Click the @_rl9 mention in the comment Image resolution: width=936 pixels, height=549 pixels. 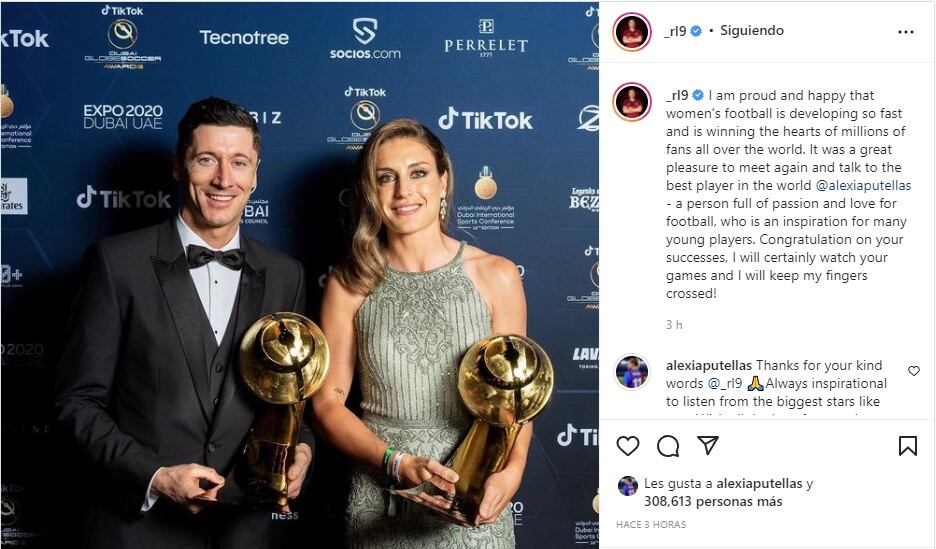pos(725,383)
